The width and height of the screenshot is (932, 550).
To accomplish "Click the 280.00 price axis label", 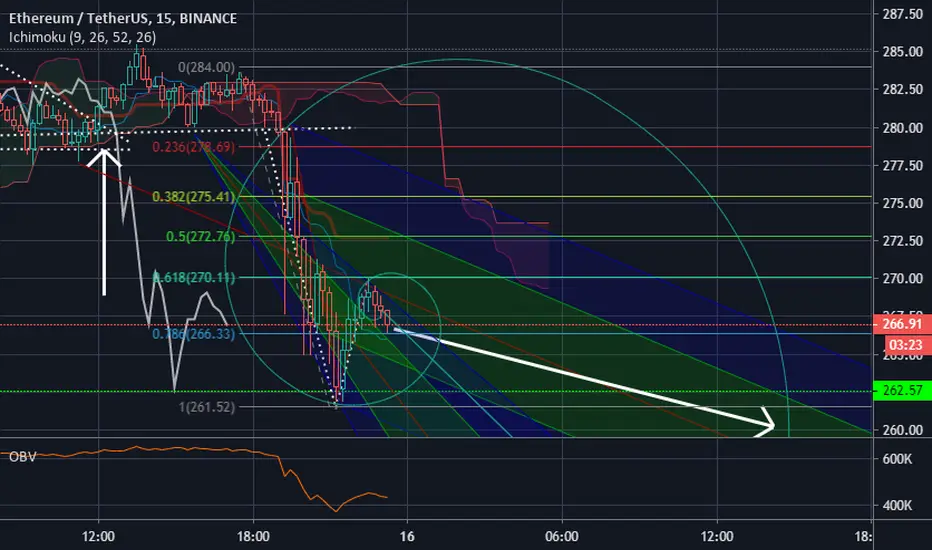I will point(902,128).
